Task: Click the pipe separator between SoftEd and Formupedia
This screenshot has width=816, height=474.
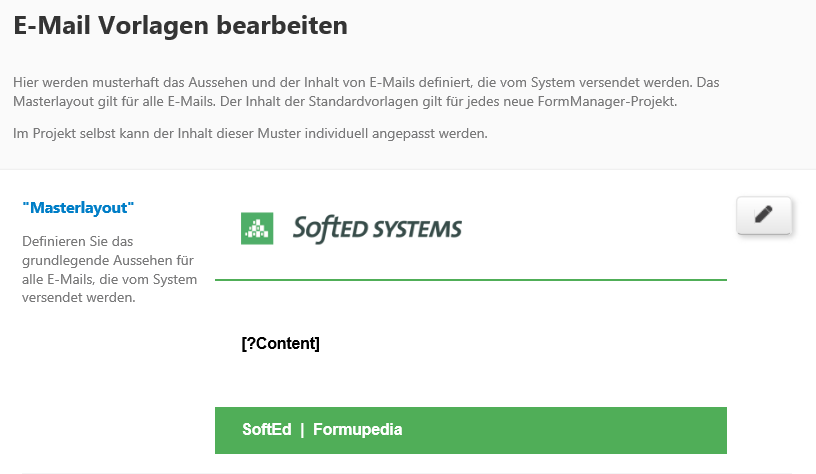Action: (302, 430)
